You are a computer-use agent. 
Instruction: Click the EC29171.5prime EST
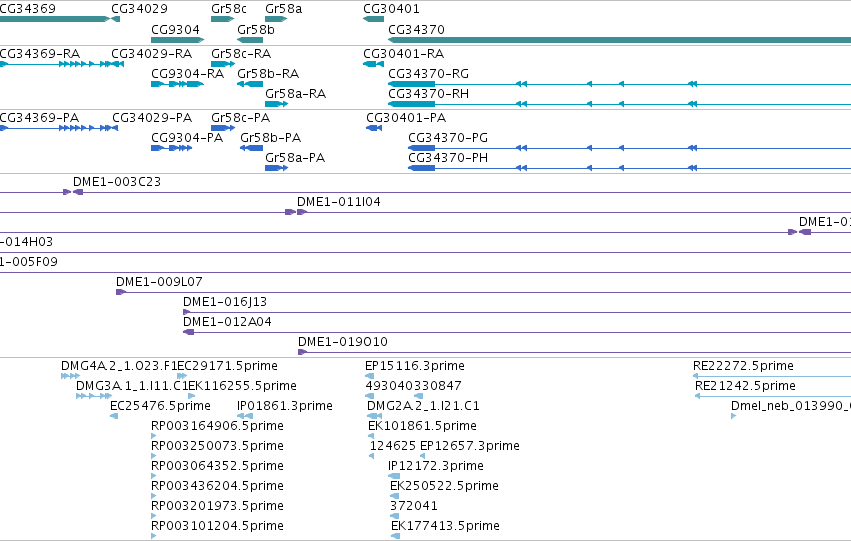tap(182, 376)
